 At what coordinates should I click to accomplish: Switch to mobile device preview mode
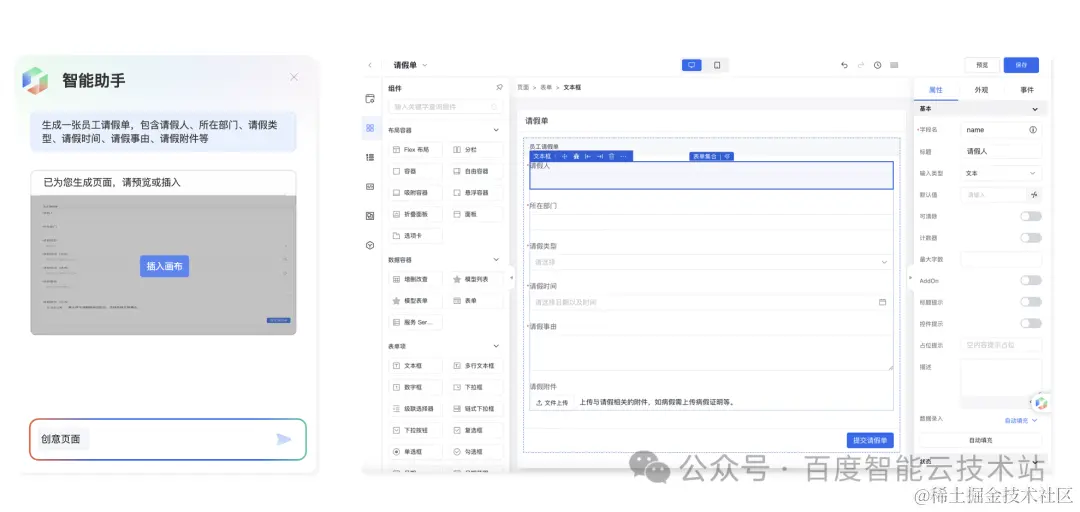pyautogui.click(x=717, y=65)
